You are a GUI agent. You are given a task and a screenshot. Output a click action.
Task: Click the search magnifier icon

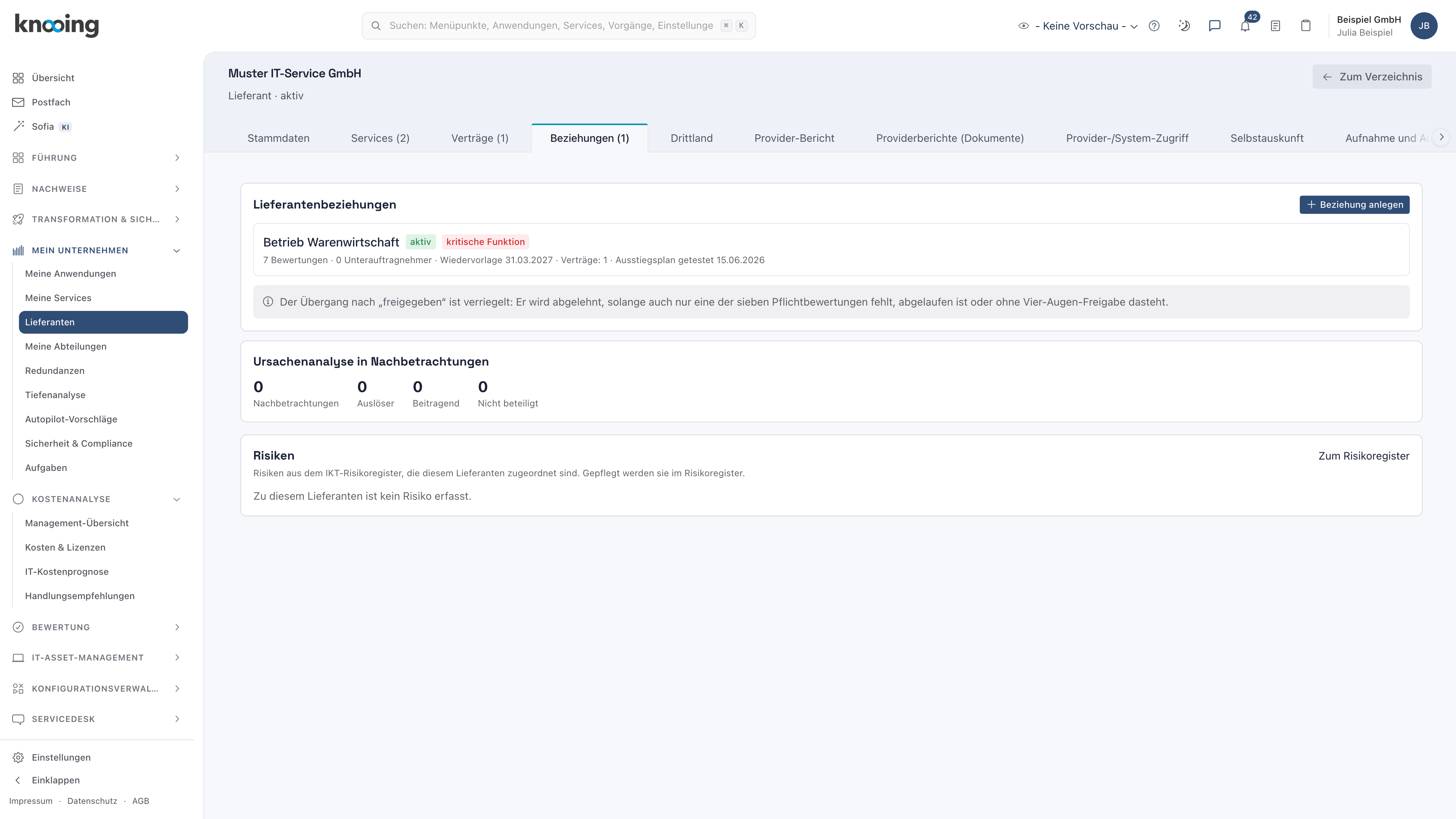point(376,26)
